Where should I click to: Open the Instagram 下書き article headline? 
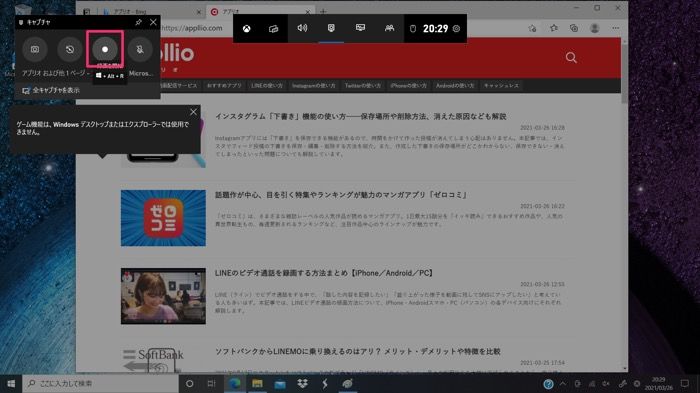360,117
